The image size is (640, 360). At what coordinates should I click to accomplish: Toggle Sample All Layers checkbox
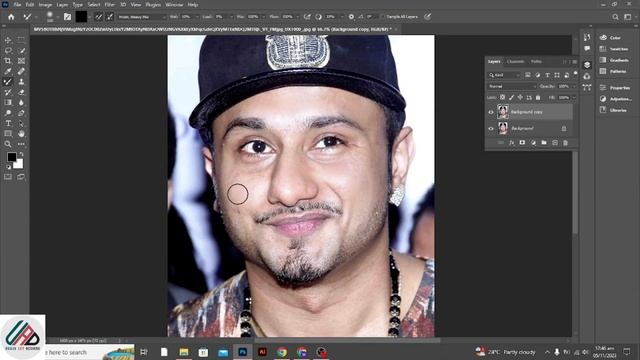coord(383,17)
